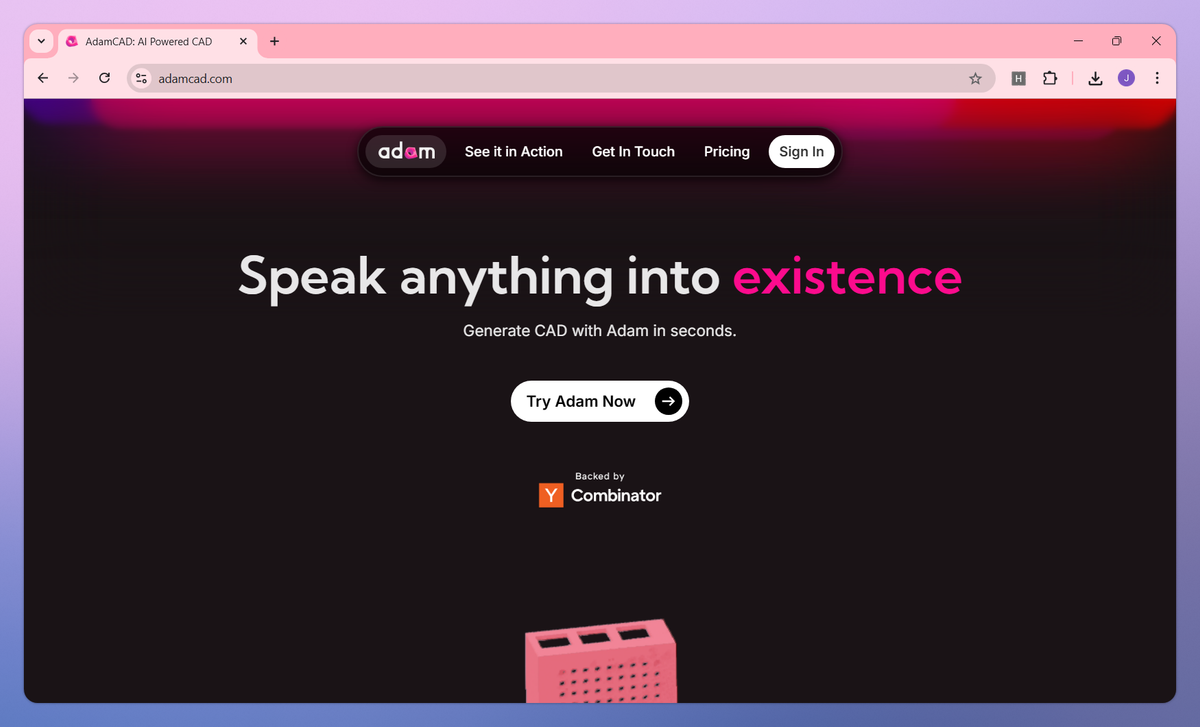Bookmark this page with the star icon
This screenshot has height=727, width=1200.
coord(975,78)
